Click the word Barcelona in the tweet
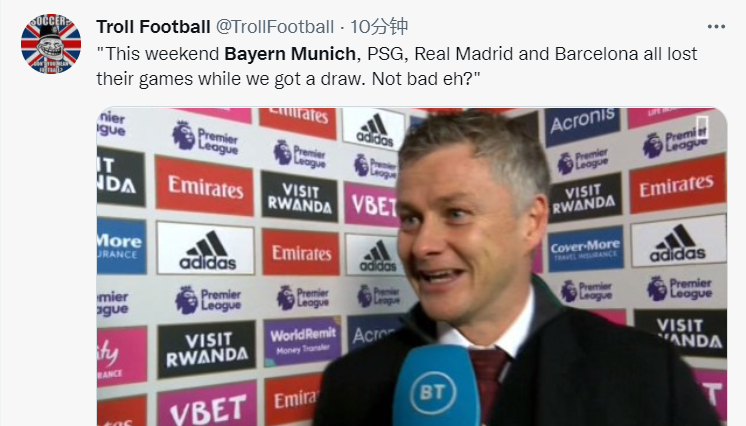Screen dimensions: 746x426 click(x=596, y=54)
